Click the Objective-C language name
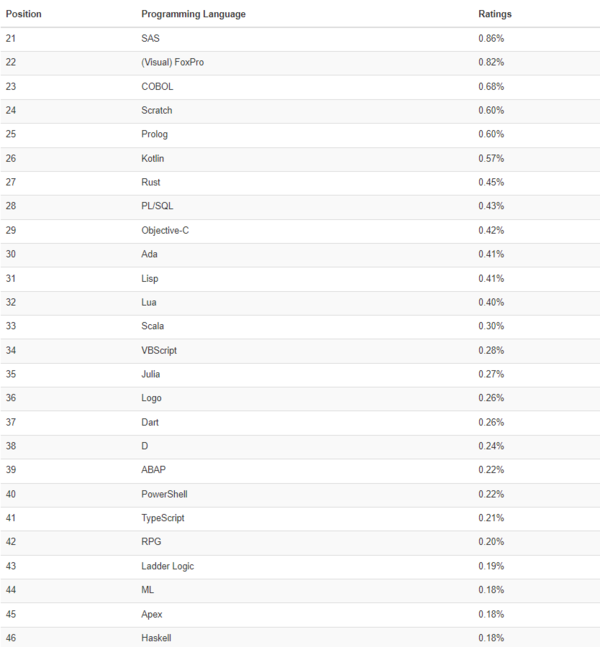This screenshot has width=600, height=647. [165, 230]
